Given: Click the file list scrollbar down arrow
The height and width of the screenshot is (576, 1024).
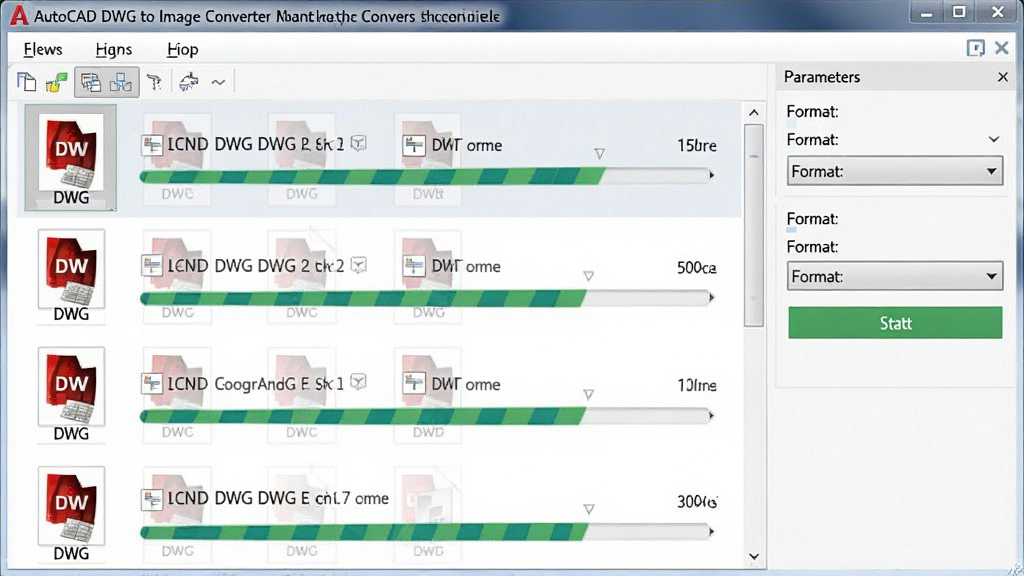Looking at the screenshot, I should click(754, 557).
